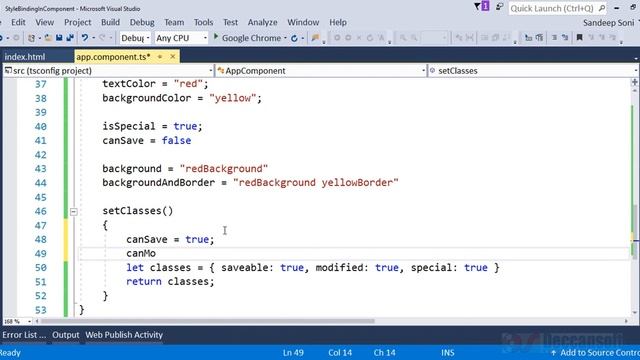The height and width of the screenshot is (360, 640).
Task: Open the Build menu
Action: [x=110, y=22]
